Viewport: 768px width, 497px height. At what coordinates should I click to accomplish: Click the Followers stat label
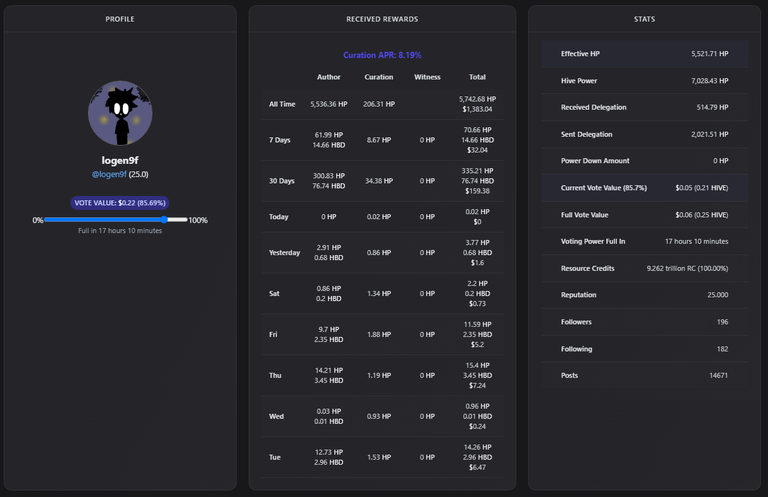point(576,322)
